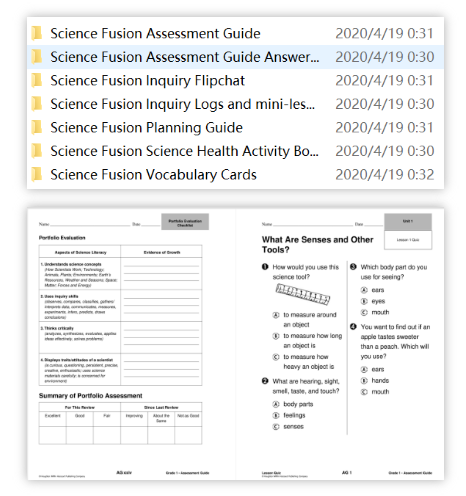
Task: Select Inquiry Logs and mini-les folder icon
Action: pos(37,104)
